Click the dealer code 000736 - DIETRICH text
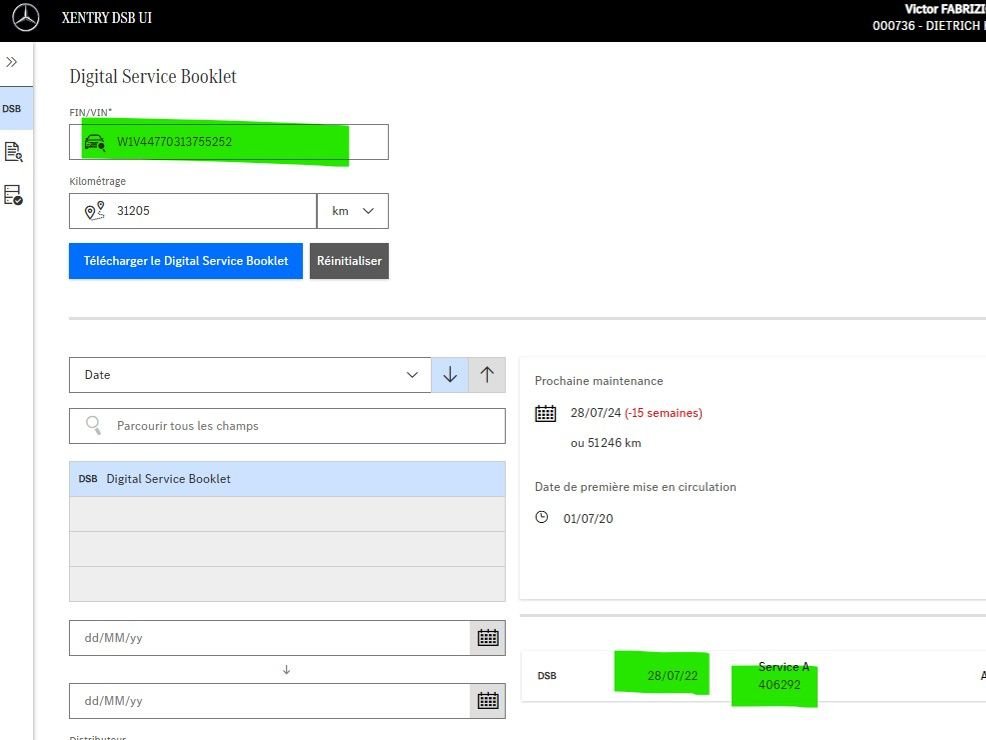The width and height of the screenshot is (986, 740). pos(929,26)
